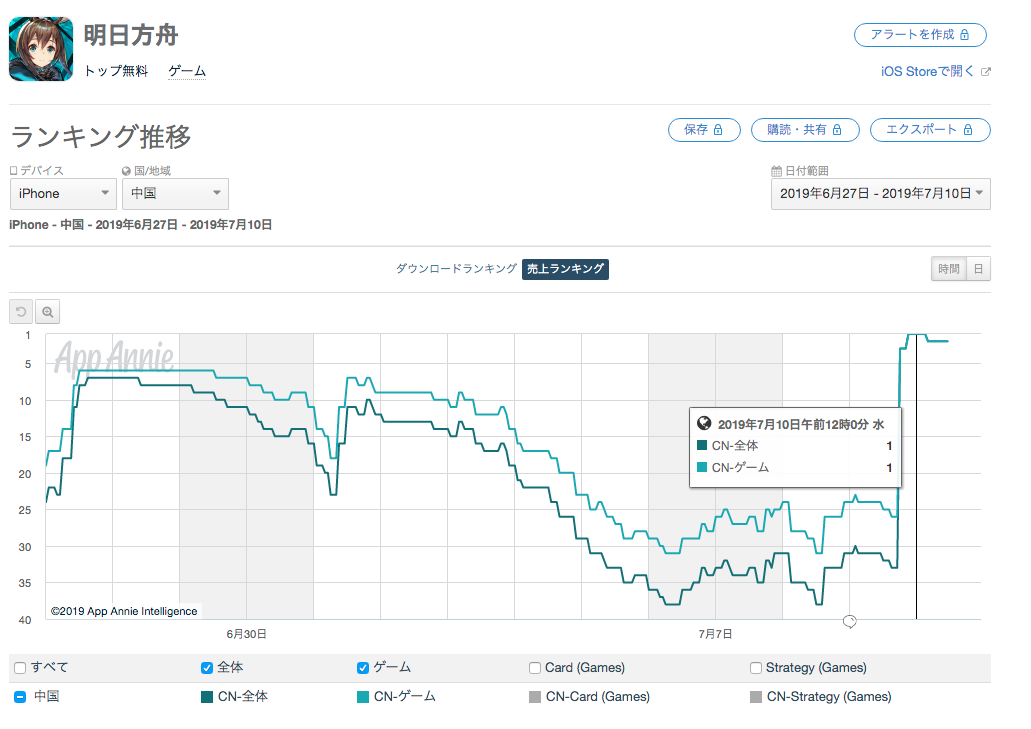Image resolution: width=1031 pixels, height=729 pixels.
Task: Click the 保存 button
Action: 704,130
